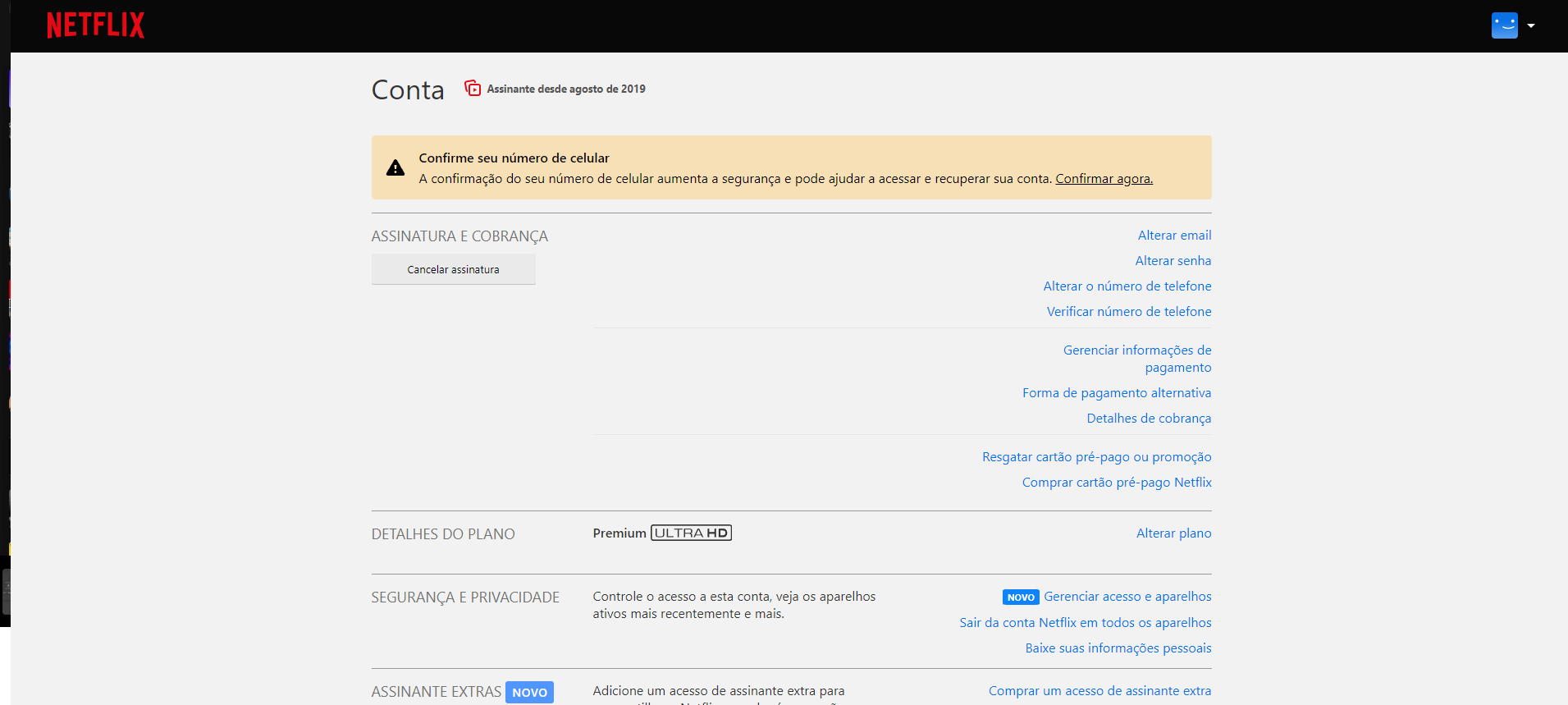Select Verificar número de telefone
Viewport: 1568px width, 705px height.
coord(1129,312)
